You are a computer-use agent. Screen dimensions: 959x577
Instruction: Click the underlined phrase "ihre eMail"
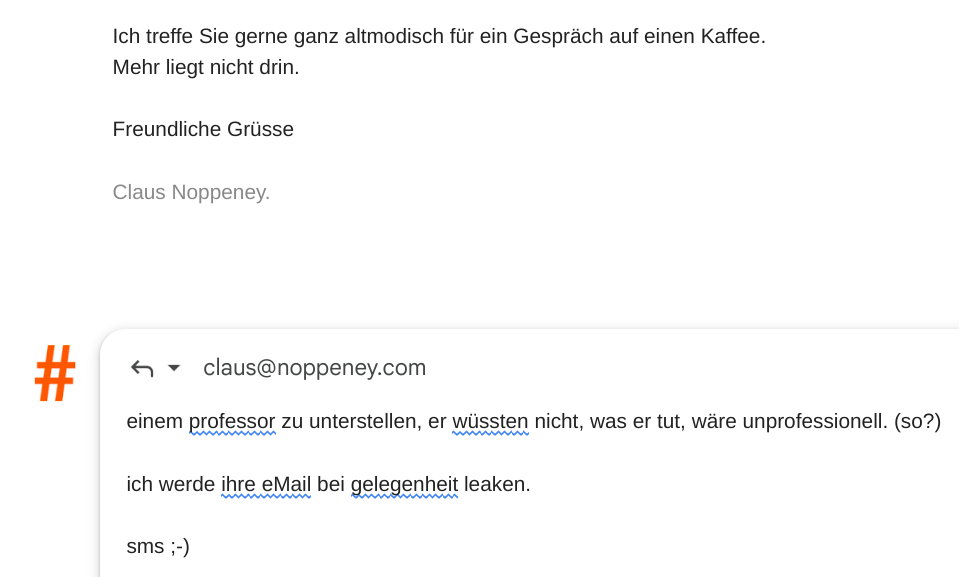(266, 485)
